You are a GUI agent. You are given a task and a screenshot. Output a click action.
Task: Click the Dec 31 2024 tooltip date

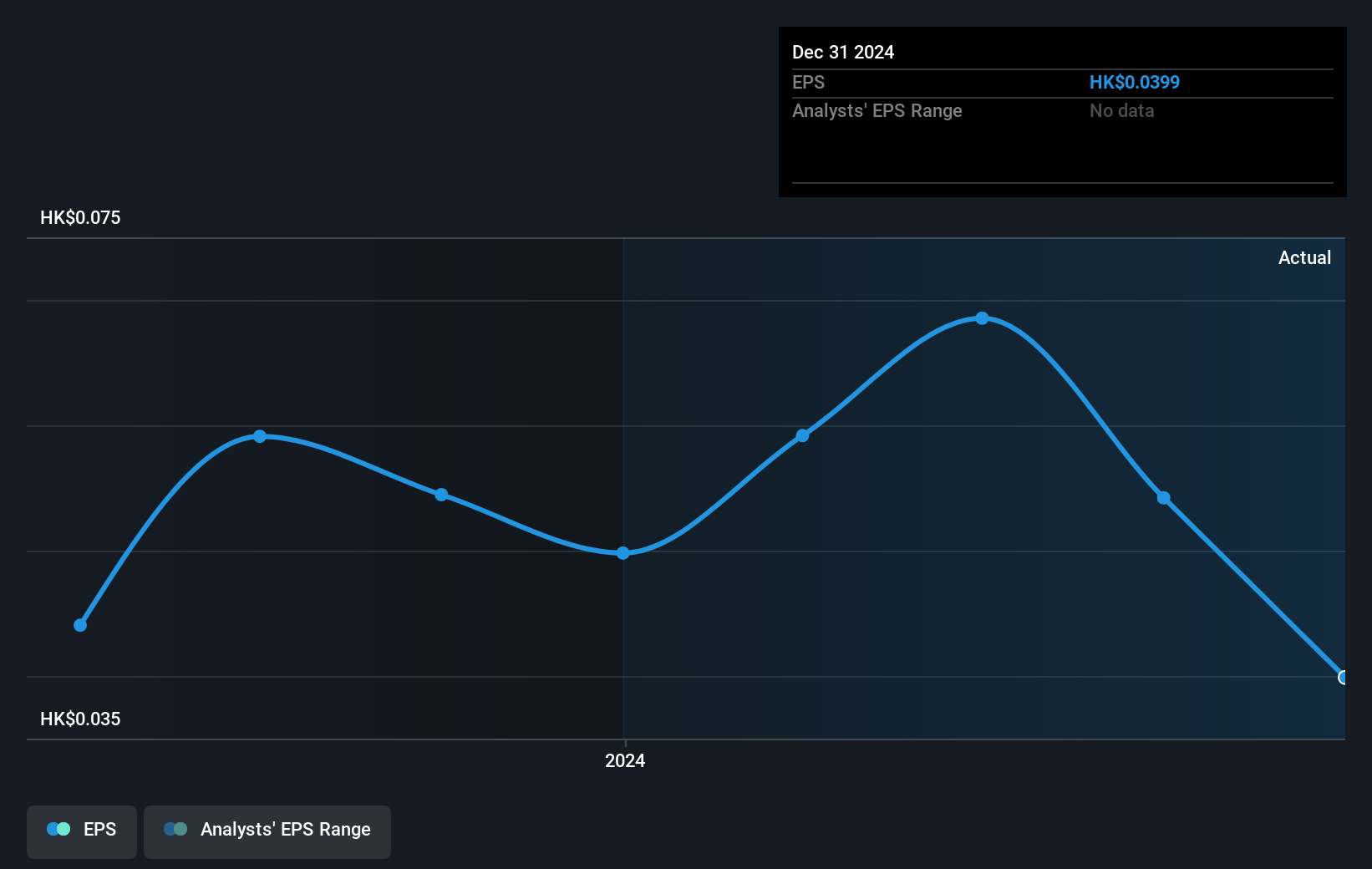click(843, 52)
